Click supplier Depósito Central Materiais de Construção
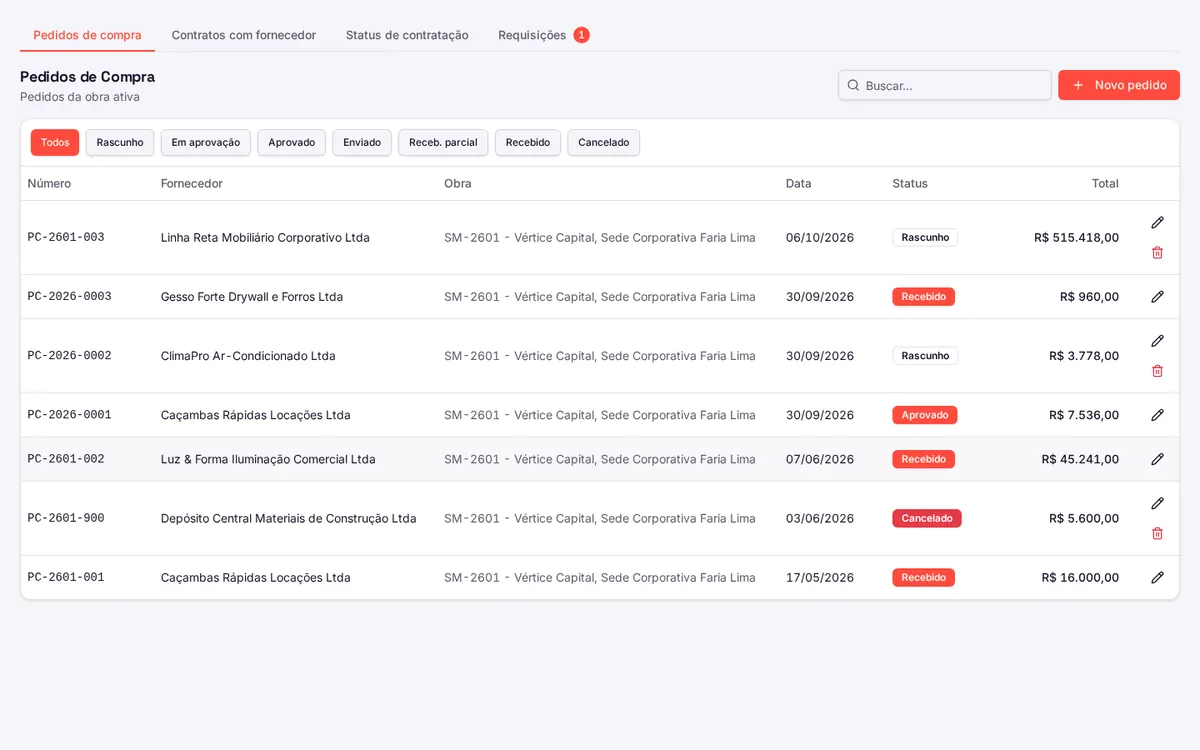Viewport: 1200px width, 750px height. 289,518
